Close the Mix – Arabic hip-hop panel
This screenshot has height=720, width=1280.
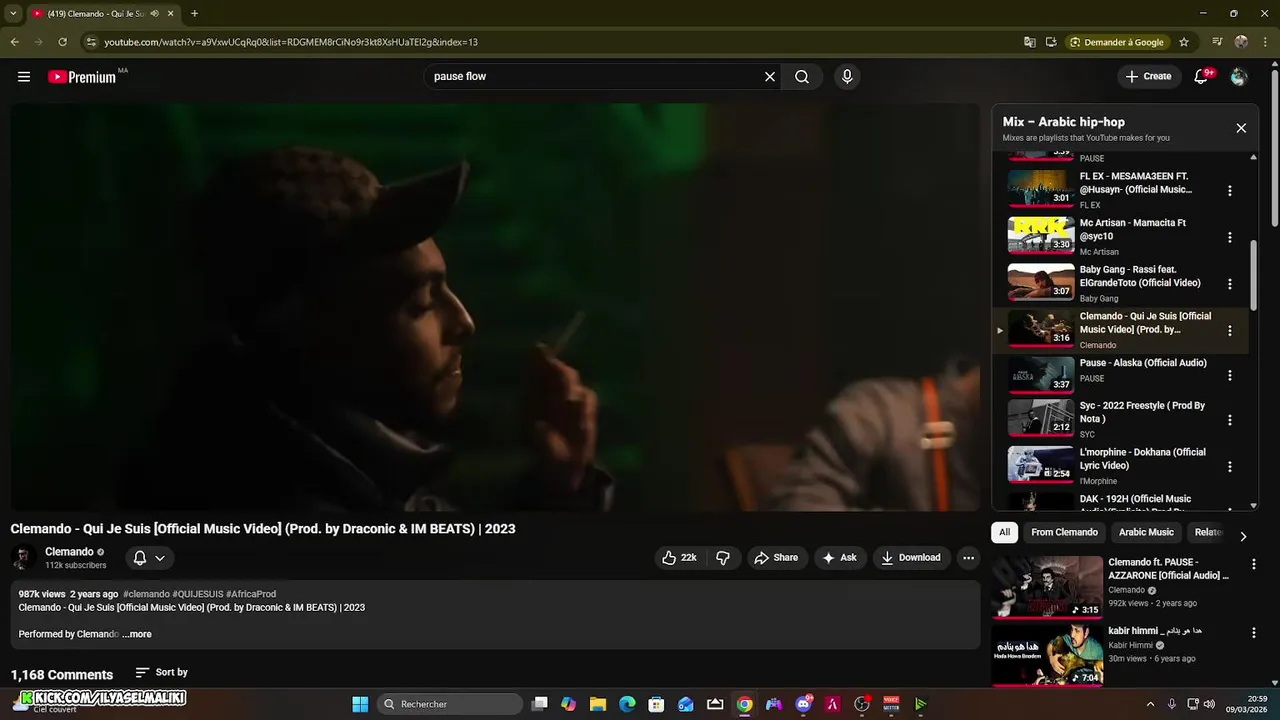click(1241, 128)
